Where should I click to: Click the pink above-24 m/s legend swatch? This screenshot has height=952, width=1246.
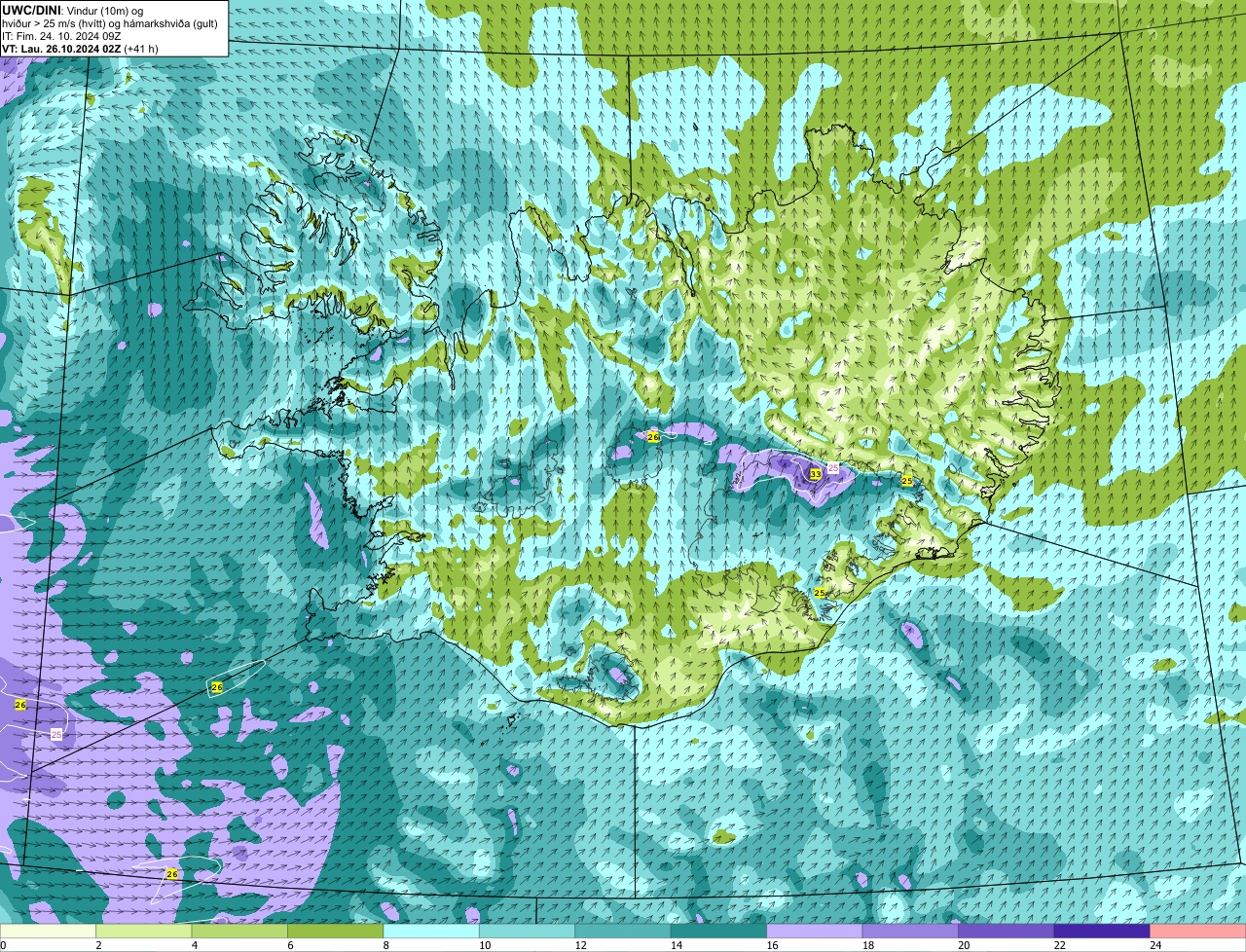pos(1197,931)
